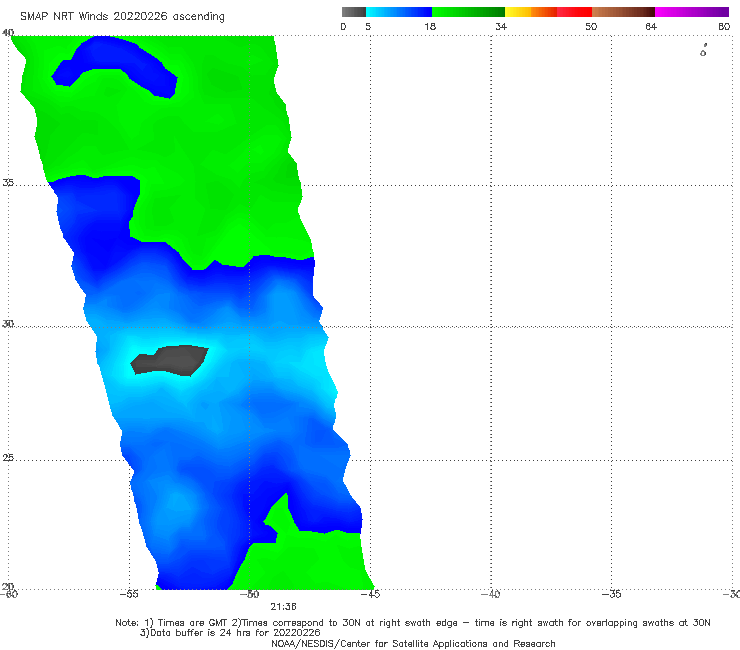Click the longitude label -50
The height and width of the screenshot is (650, 740).
pyautogui.click(x=249, y=594)
